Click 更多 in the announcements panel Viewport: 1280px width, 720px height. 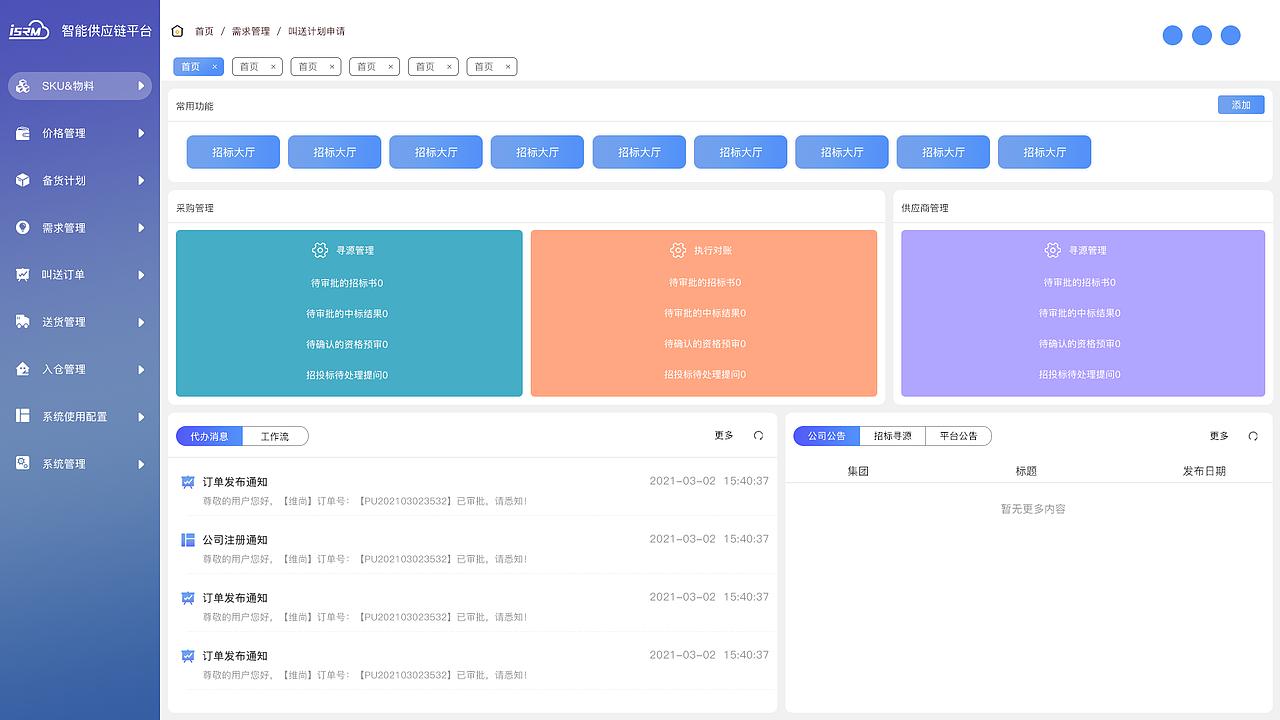1219,436
